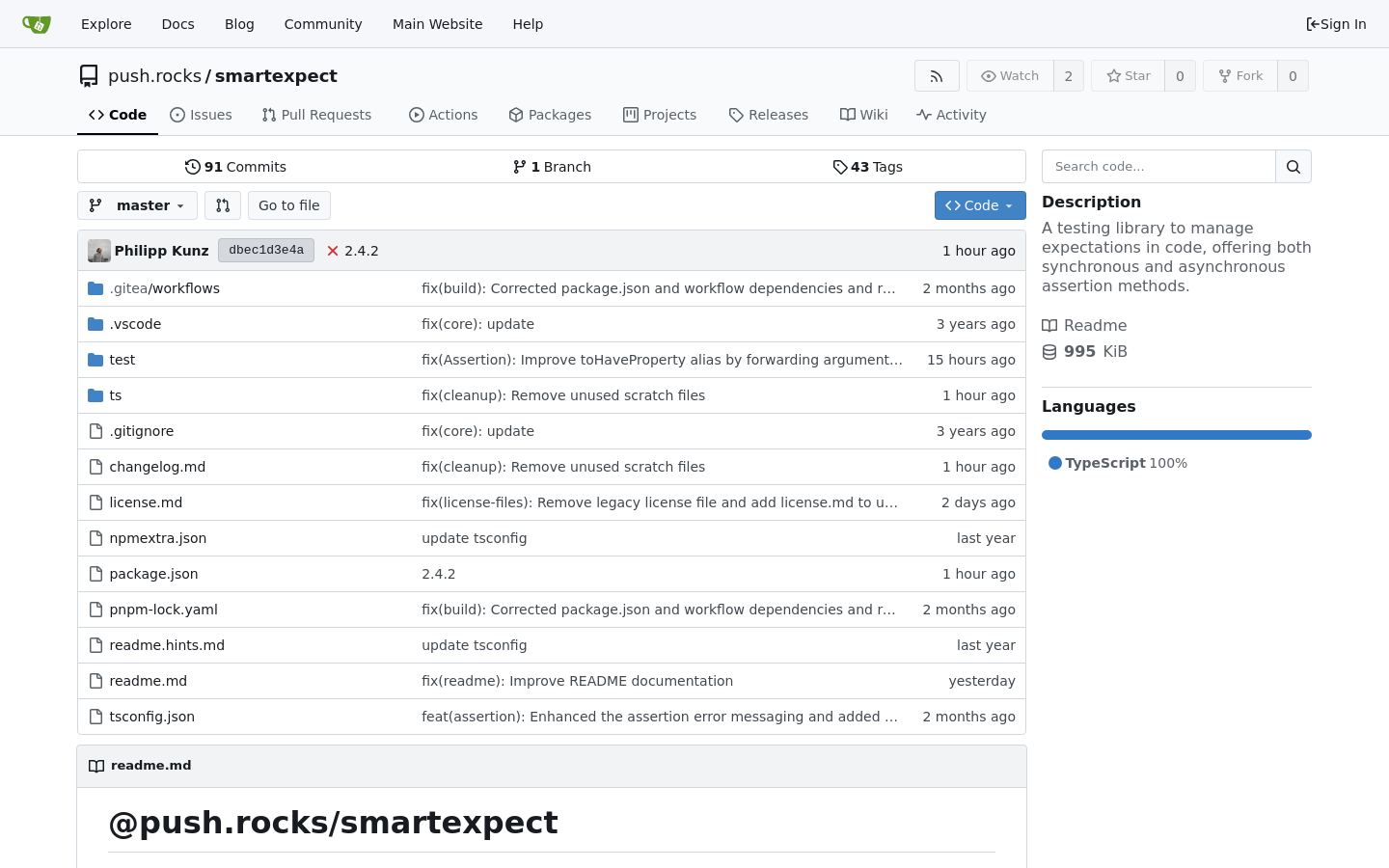The height and width of the screenshot is (868, 1389).
Task: Expand the blue Code clone dropdown
Action: [x=980, y=205]
